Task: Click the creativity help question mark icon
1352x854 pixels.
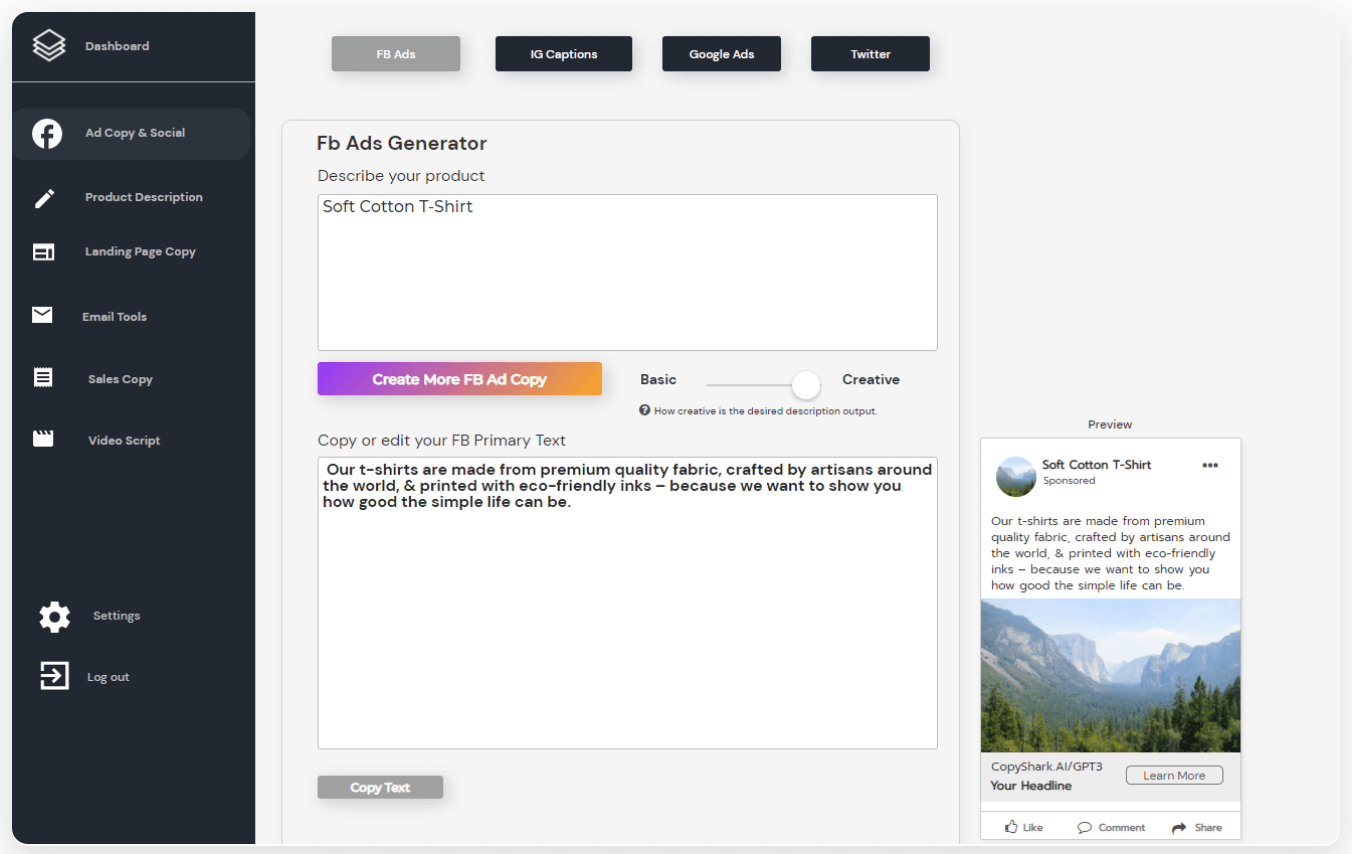Action: (645, 411)
